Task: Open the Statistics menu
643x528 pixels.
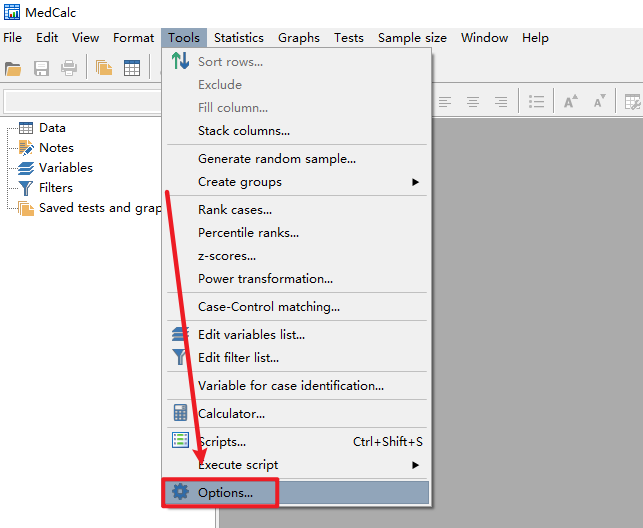Action: click(x=239, y=38)
